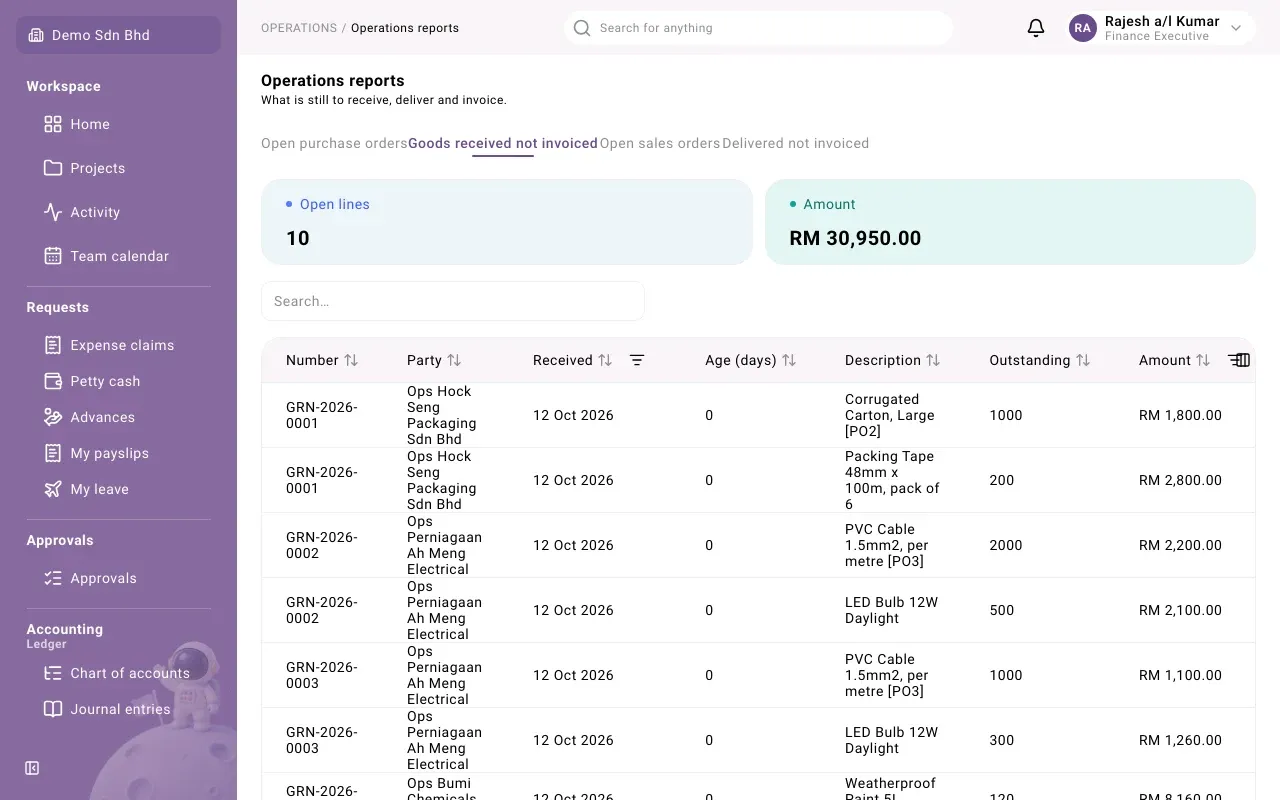Sort by Amount column arrows
The image size is (1280, 800).
[x=1203, y=360]
